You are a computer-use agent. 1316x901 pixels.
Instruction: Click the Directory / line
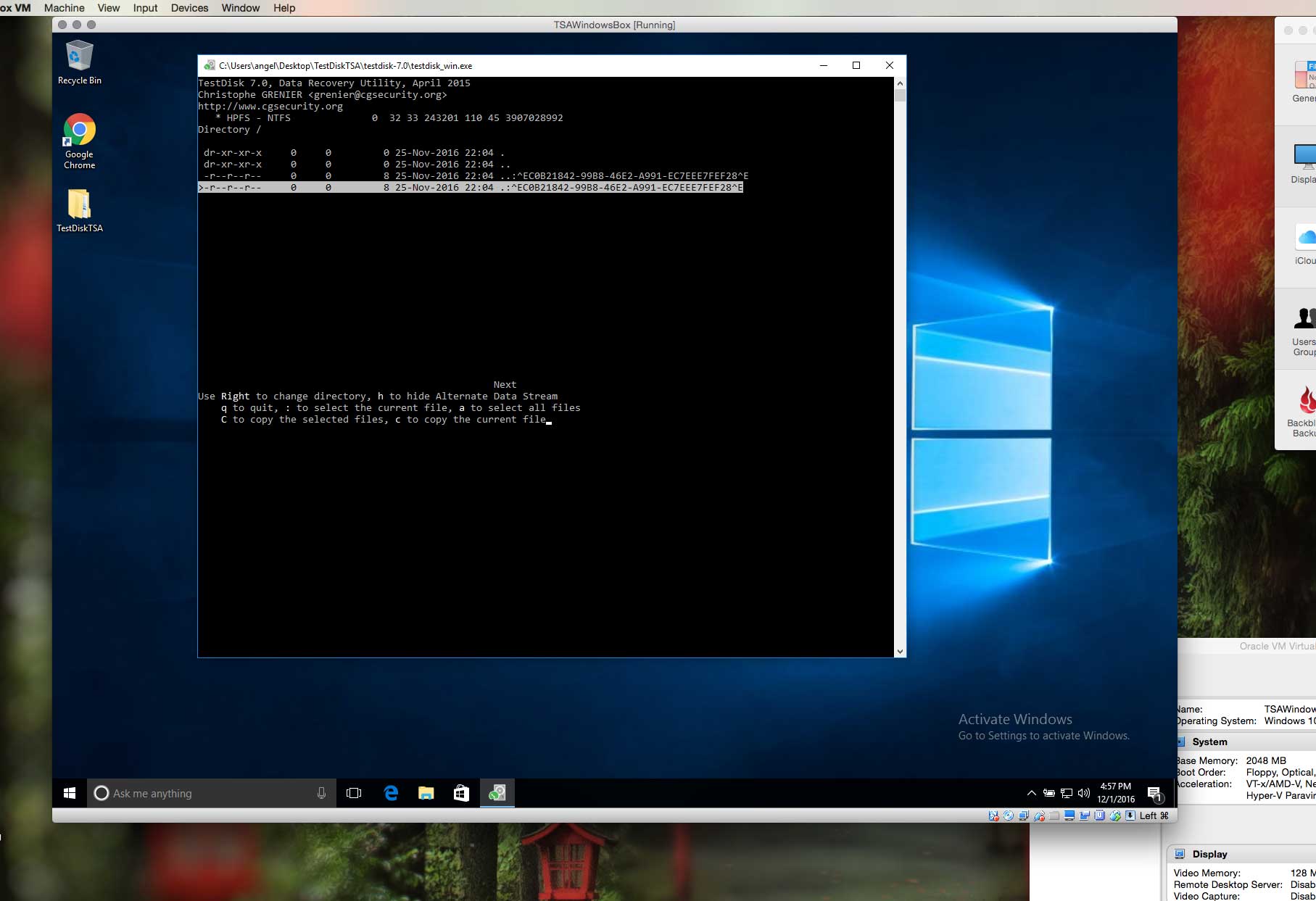tap(229, 129)
